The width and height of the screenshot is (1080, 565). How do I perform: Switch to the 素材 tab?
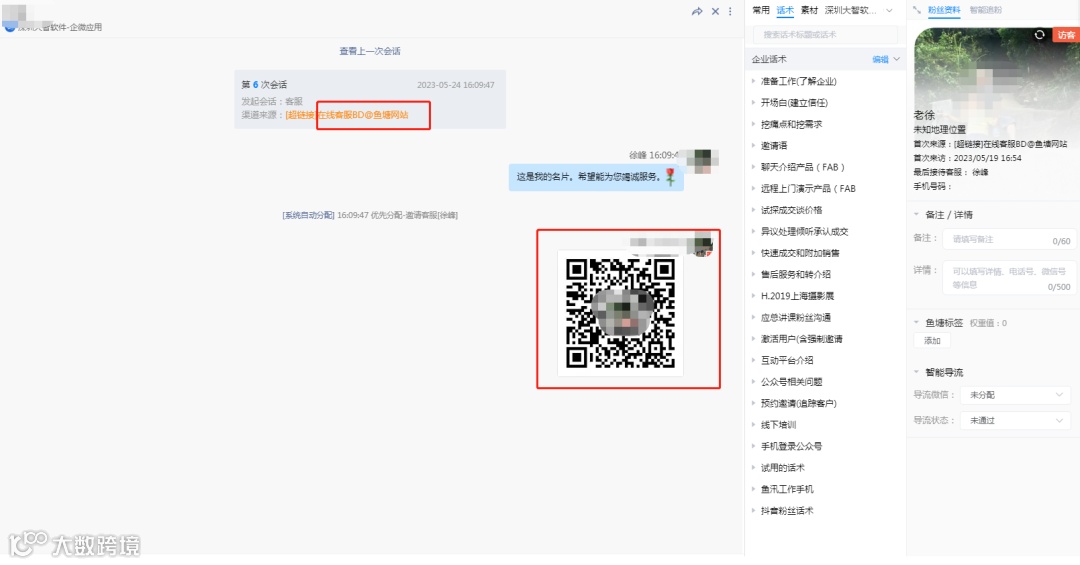(809, 10)
